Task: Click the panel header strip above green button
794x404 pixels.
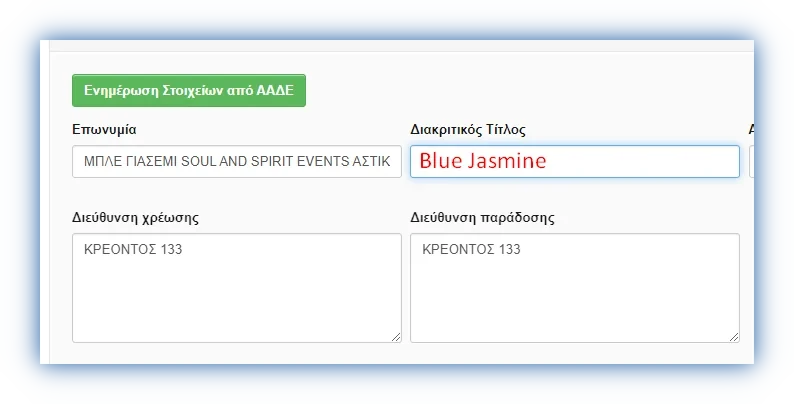Action: [400, 46]
